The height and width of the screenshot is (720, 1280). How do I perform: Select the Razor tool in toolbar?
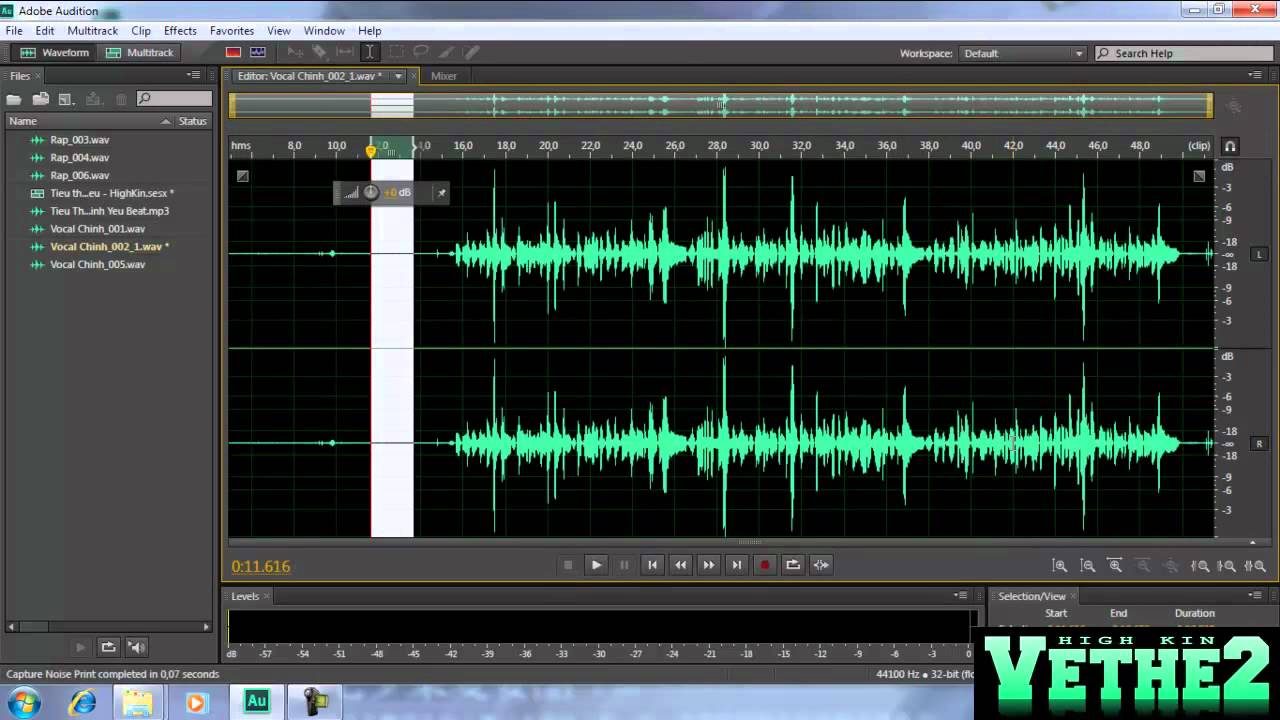click(x=319, y=52)
